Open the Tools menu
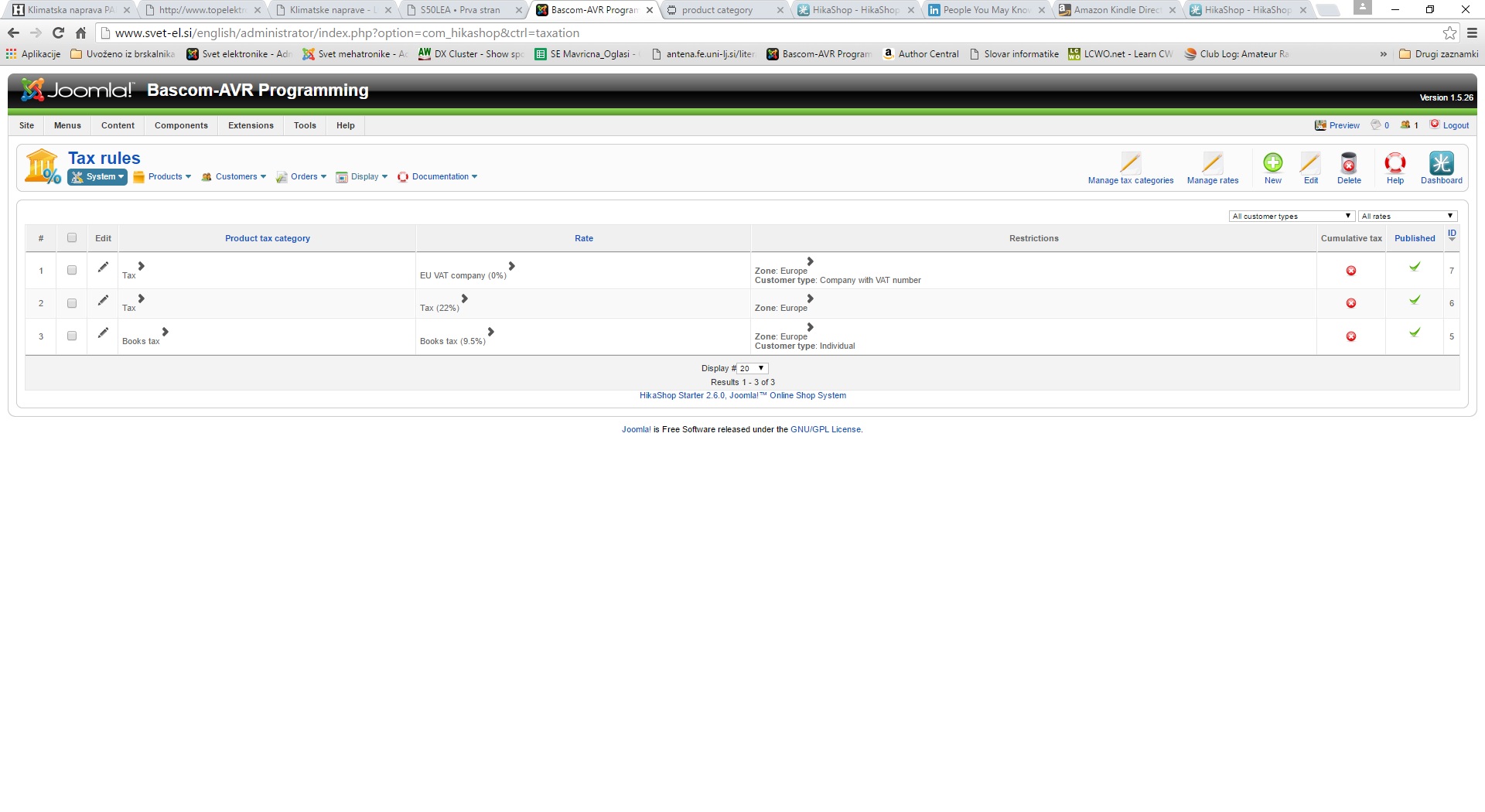The image size is (1485, 812). point(305,125)
